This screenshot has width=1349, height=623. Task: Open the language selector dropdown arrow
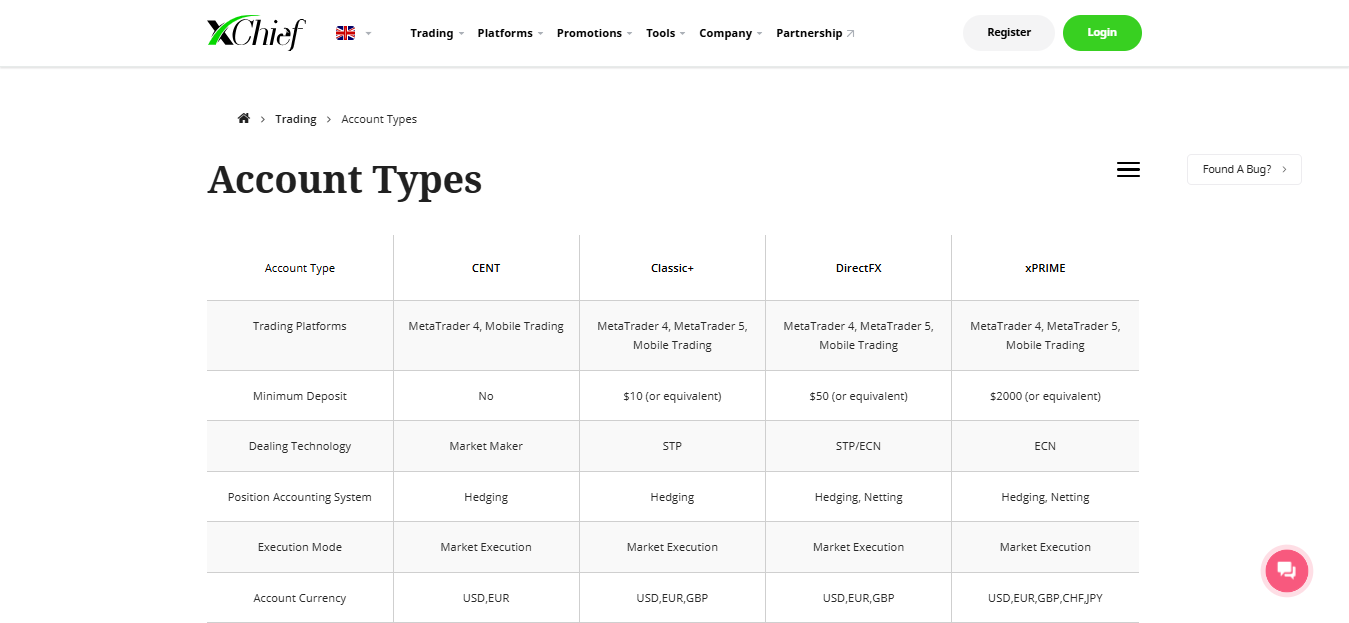(x=368, y=33)
